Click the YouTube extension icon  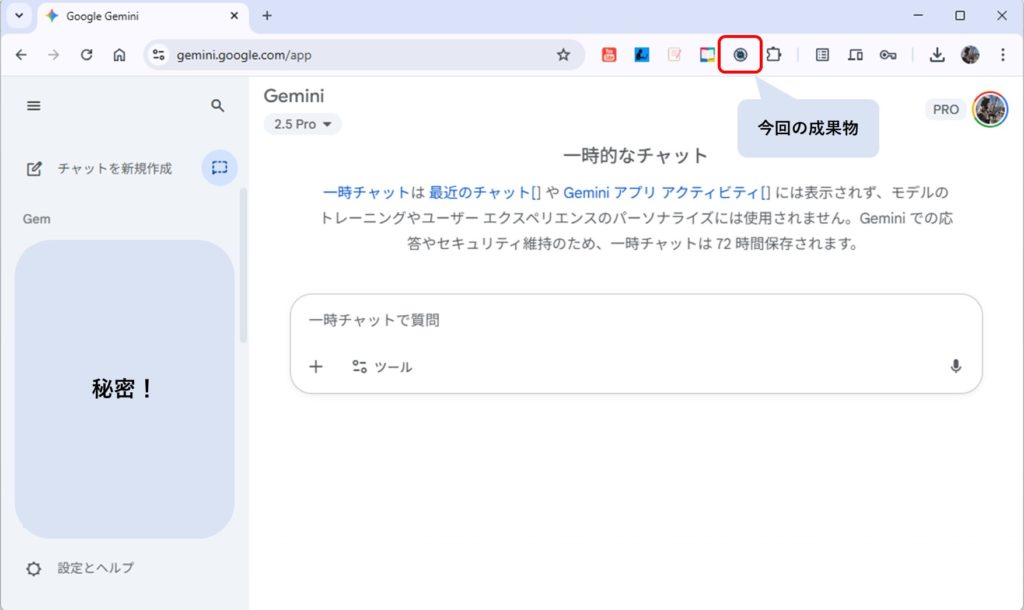(609, 55)
